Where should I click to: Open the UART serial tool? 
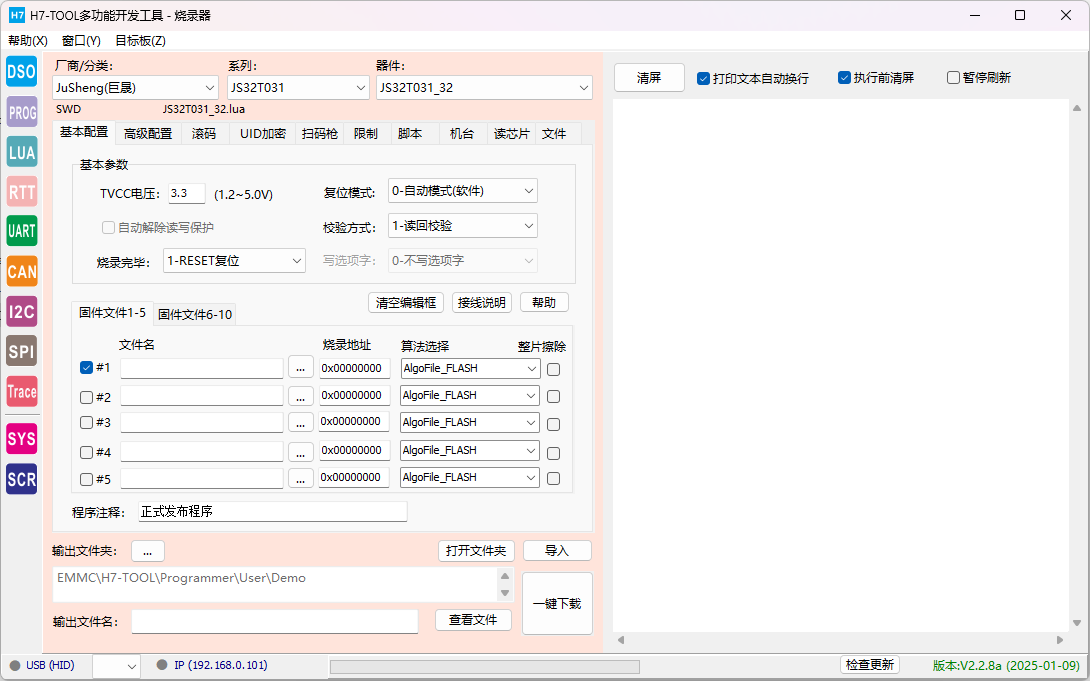click(x=21, y=231)
